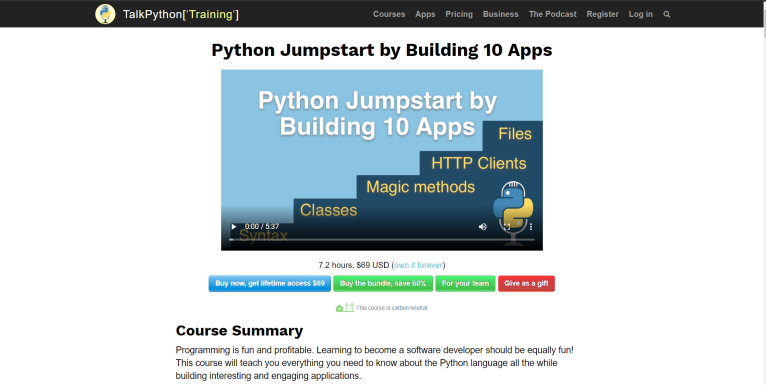Image resolution: width=766 pixels, height=385 pixels.
Task: Open the 'carbon neutral' link
Action: (409, 308)
